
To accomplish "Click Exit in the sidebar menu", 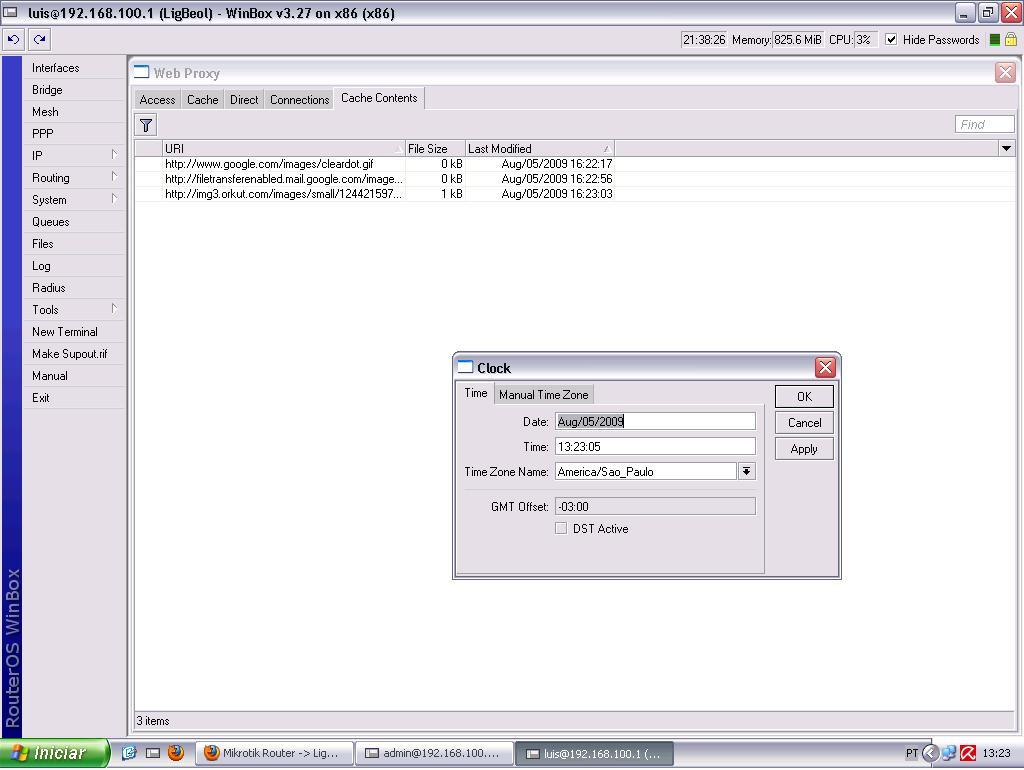I will point(73,398).
